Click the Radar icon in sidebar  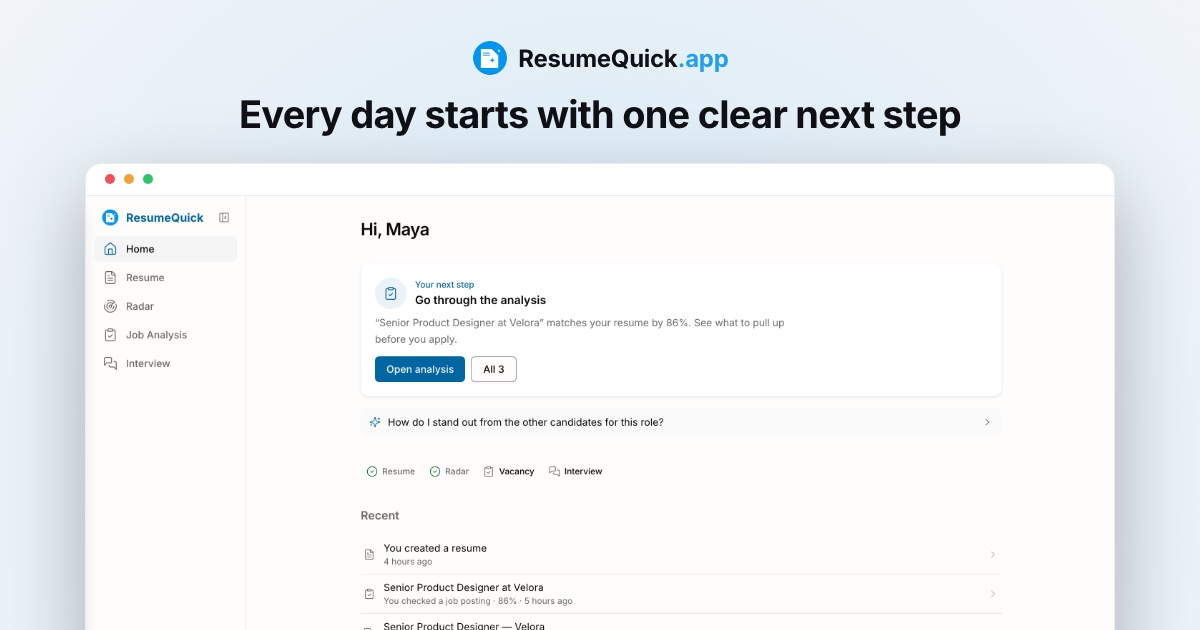coord(110,307)
